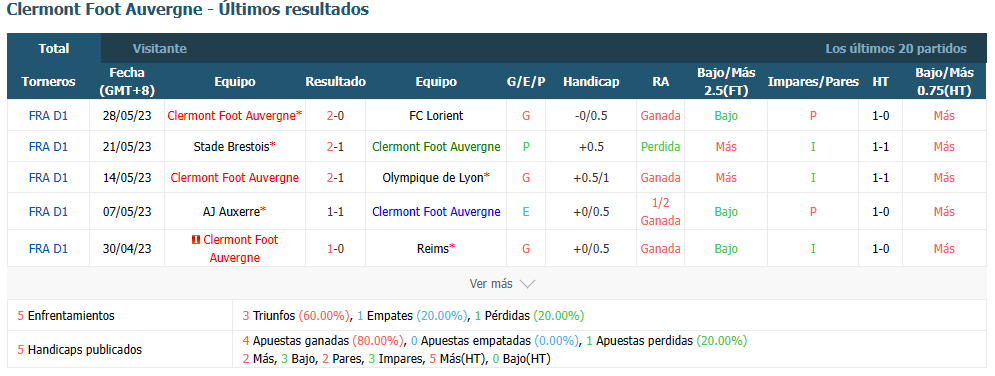Screen dimensions: 995x376
Task: Click the 1-1 result of the Auxerre match
Action: (336, 211)
